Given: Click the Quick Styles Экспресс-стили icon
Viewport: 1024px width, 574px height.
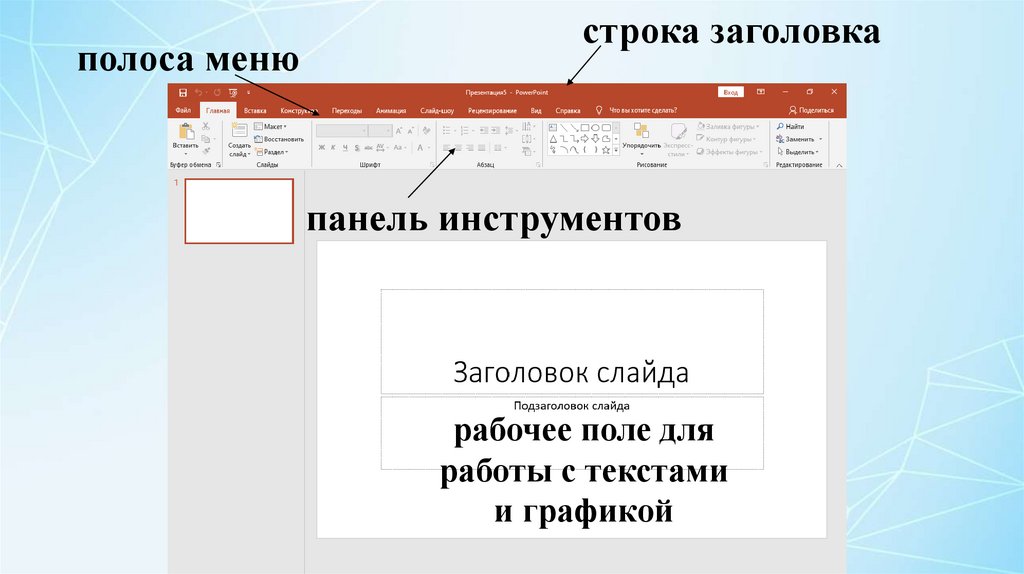Looking at the screenshot, I should pyautogui.click(x=678, y=140).
